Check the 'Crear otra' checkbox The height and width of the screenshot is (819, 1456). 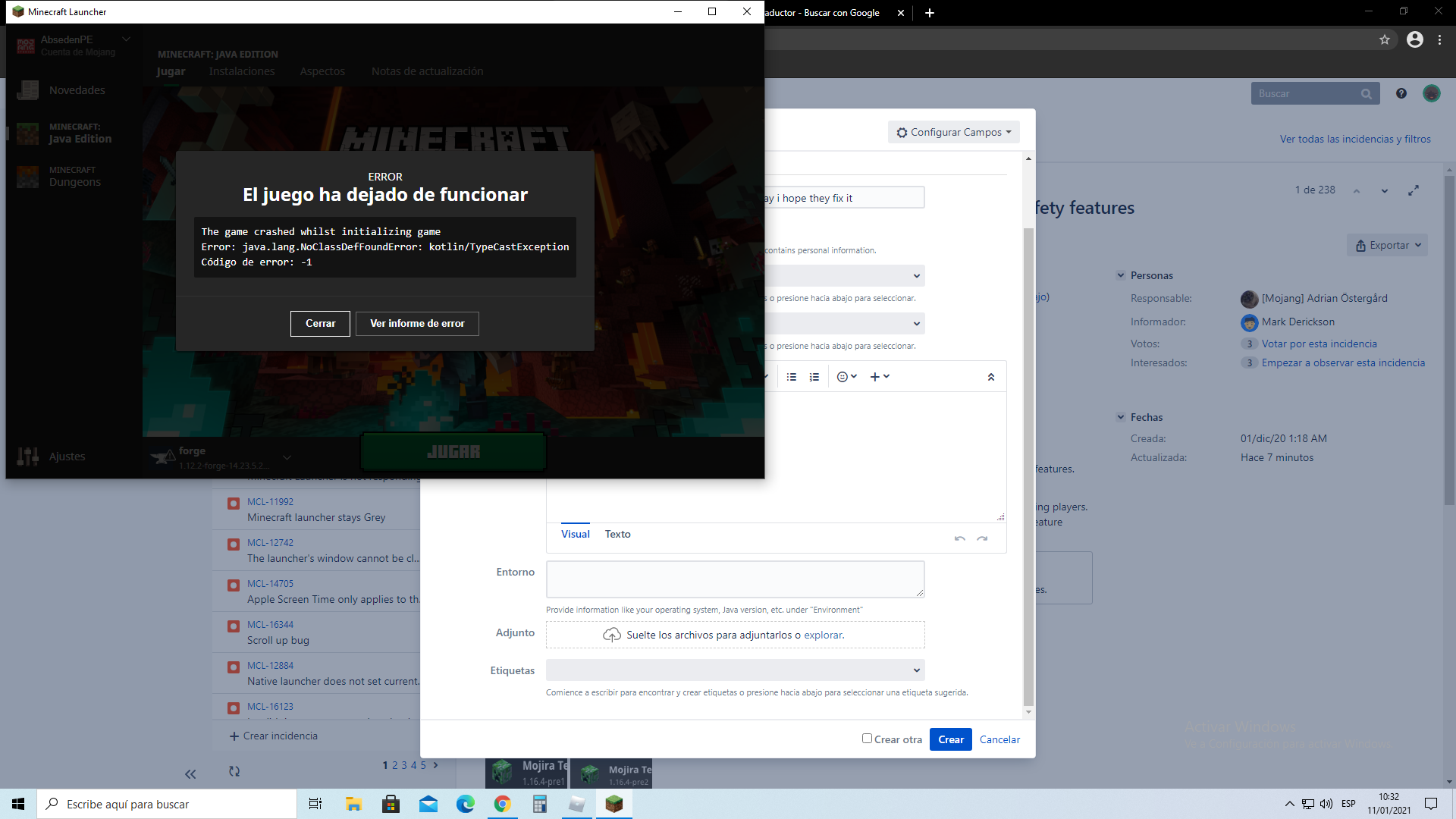tap(867, 739)
